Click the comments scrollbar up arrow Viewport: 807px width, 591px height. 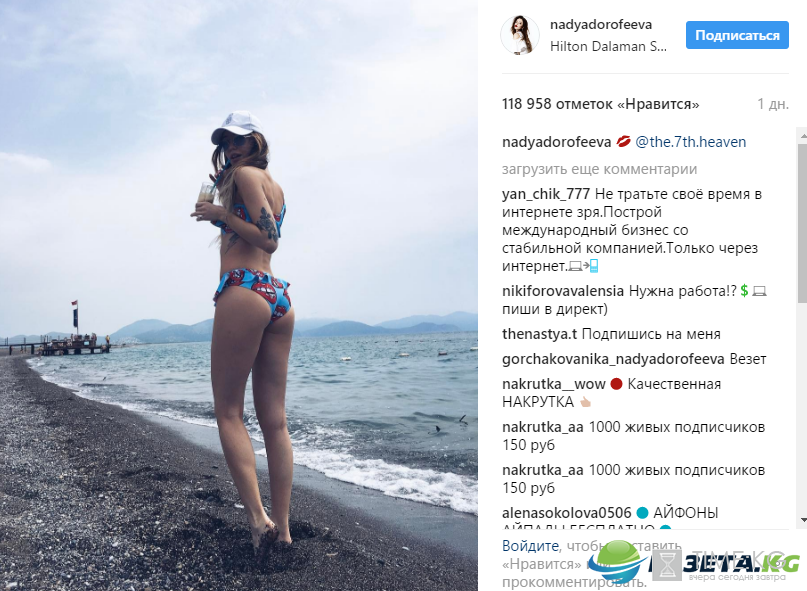coord(802,136)
